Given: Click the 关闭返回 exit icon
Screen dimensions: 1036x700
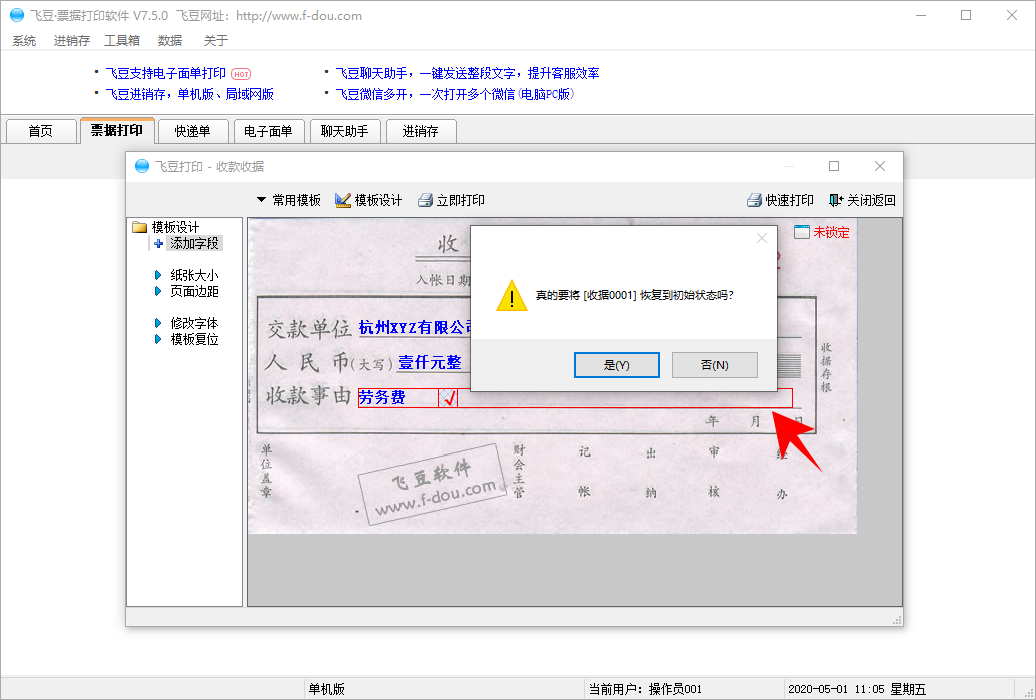Looking at the screenshot, I should pos(836,200).
